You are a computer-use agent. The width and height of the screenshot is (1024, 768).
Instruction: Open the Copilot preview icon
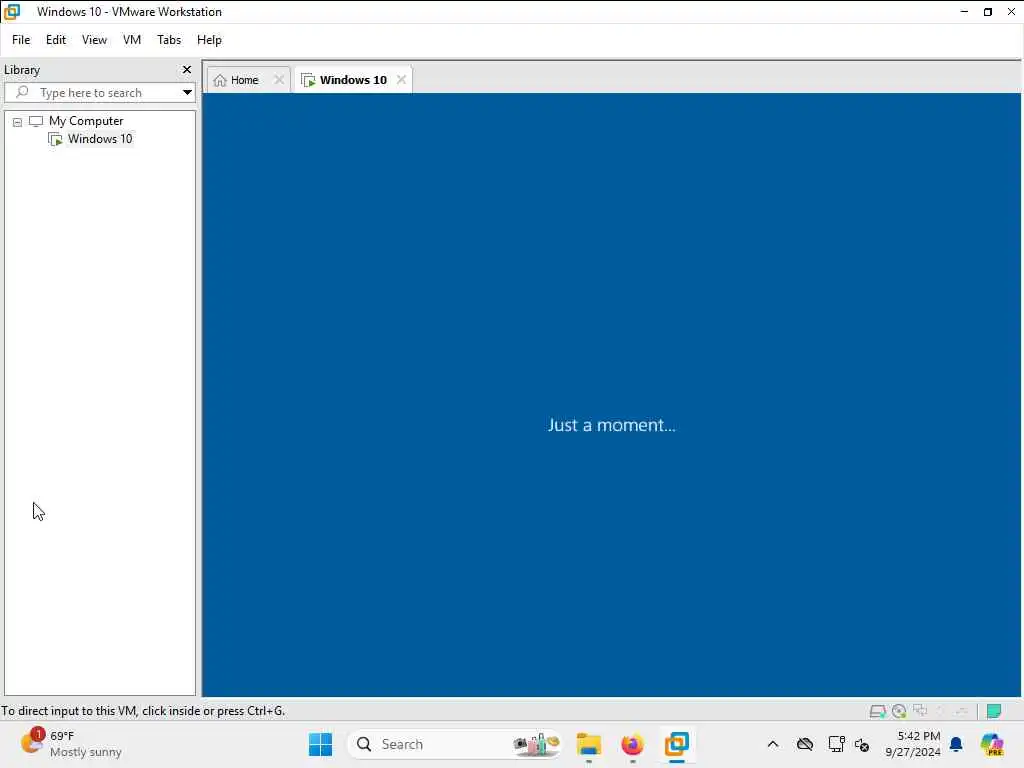click(992, 744)
